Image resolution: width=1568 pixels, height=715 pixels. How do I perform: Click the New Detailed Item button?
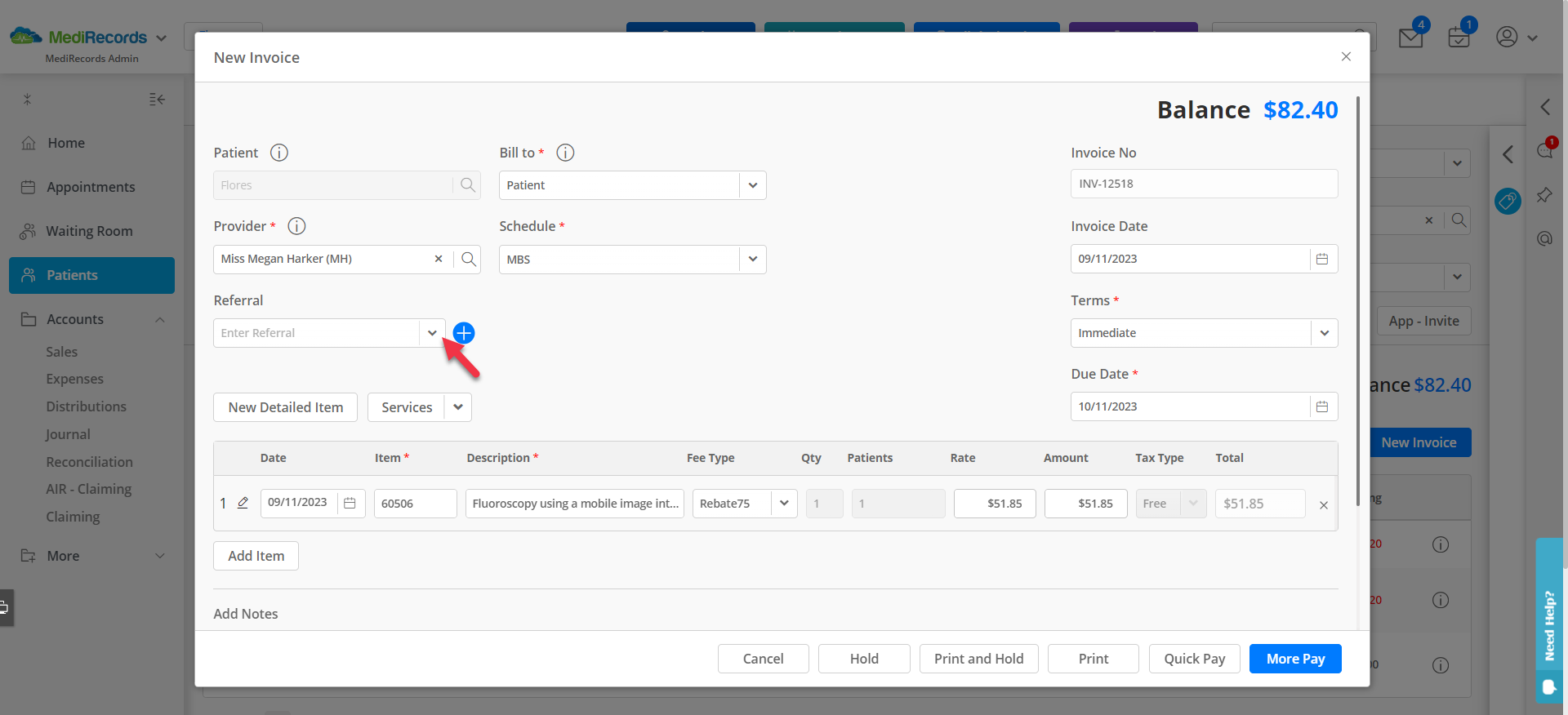[286, 407]
